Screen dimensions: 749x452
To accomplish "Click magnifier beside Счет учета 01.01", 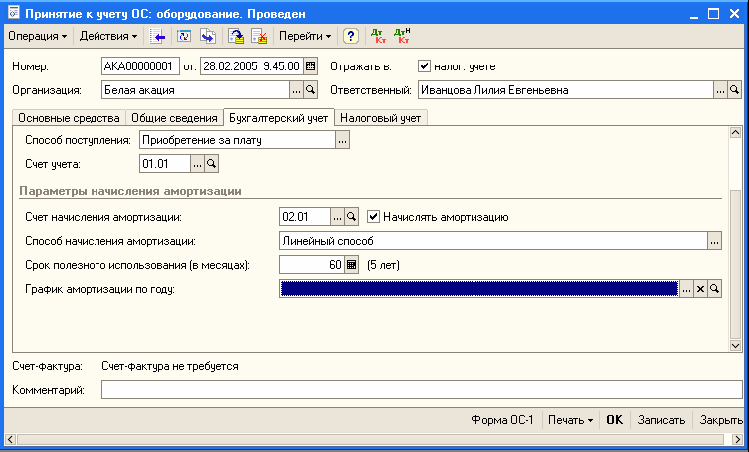I will (x=211, y=163).
